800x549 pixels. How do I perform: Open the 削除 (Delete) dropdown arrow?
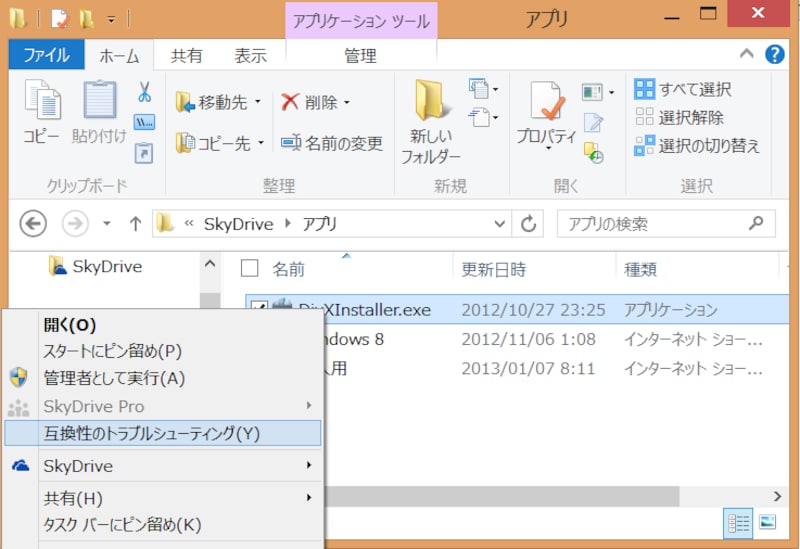point(347,103)
